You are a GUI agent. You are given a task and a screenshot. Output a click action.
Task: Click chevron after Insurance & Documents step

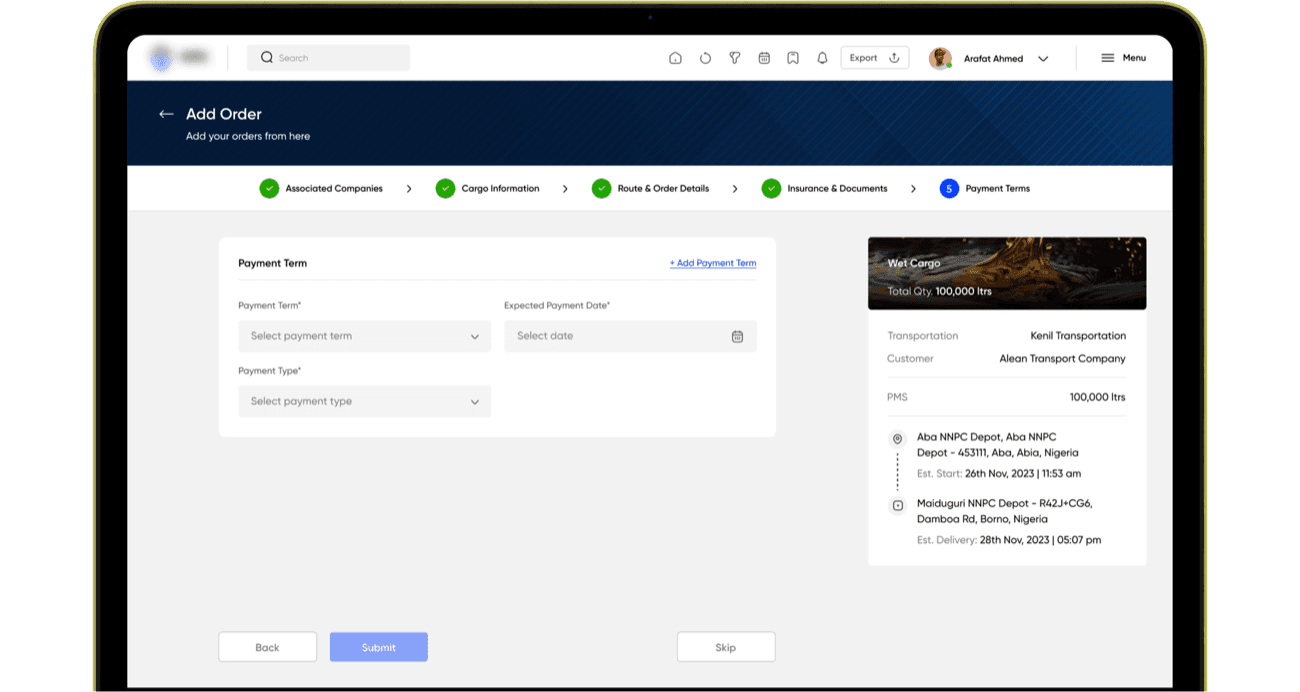click(x=913, y=188)
